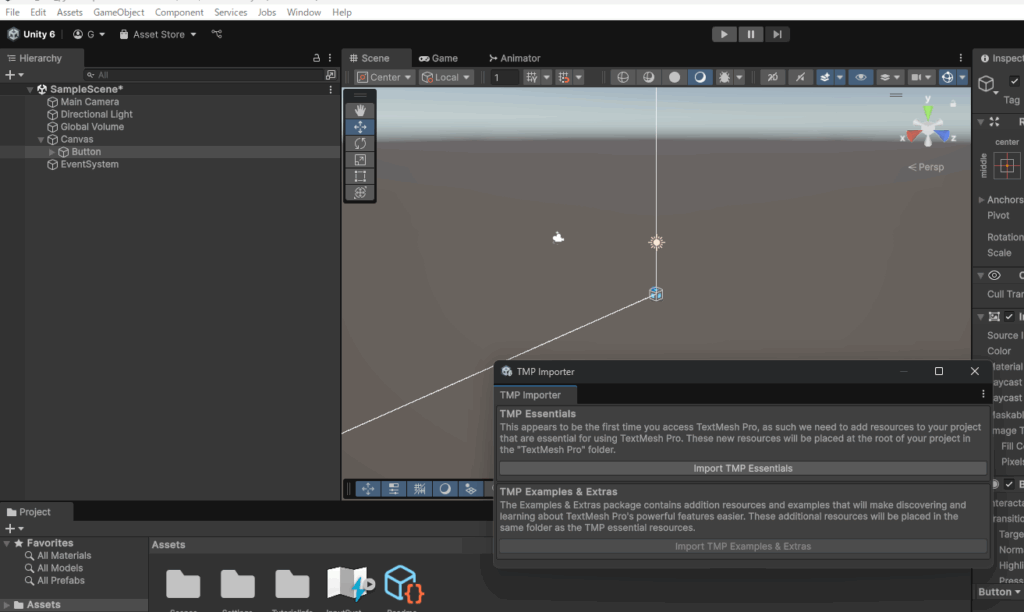This screenshot has height=612, width=1024.
Task: Open debug draw mode bug icon
Action: click(724, 77)
